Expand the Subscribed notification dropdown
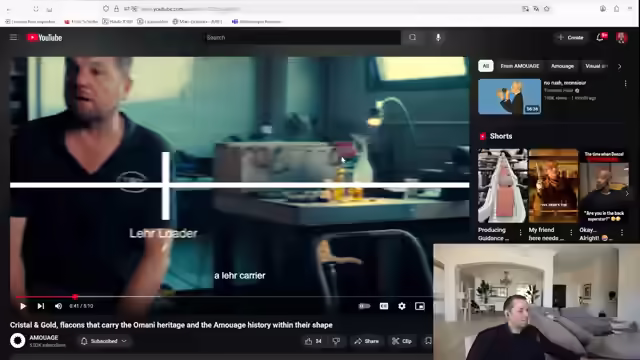The width and height of the screenshot is (640, 360). click(x=104, y=341)
